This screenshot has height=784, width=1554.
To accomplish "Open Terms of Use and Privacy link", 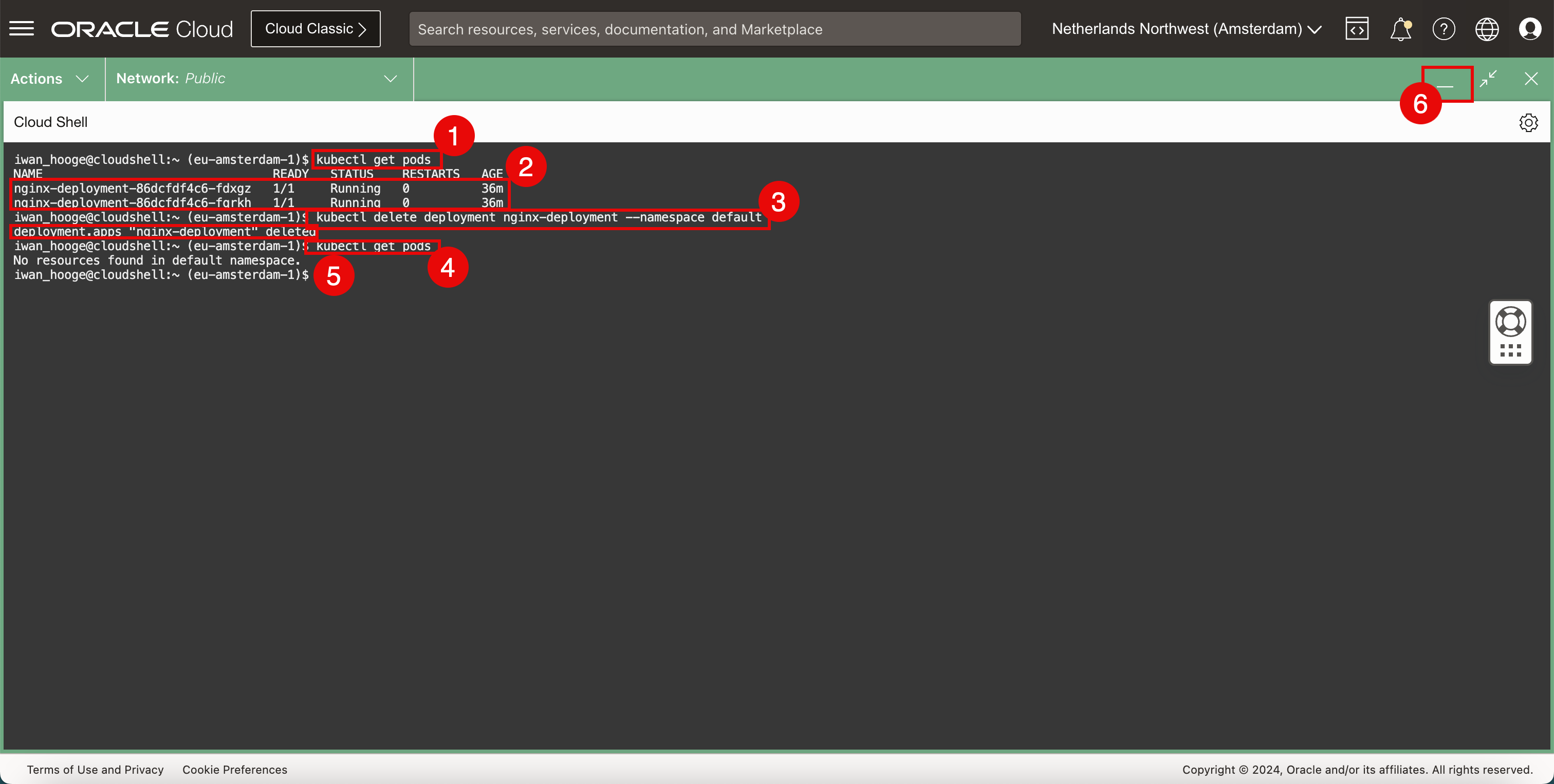I will [95, 770].
